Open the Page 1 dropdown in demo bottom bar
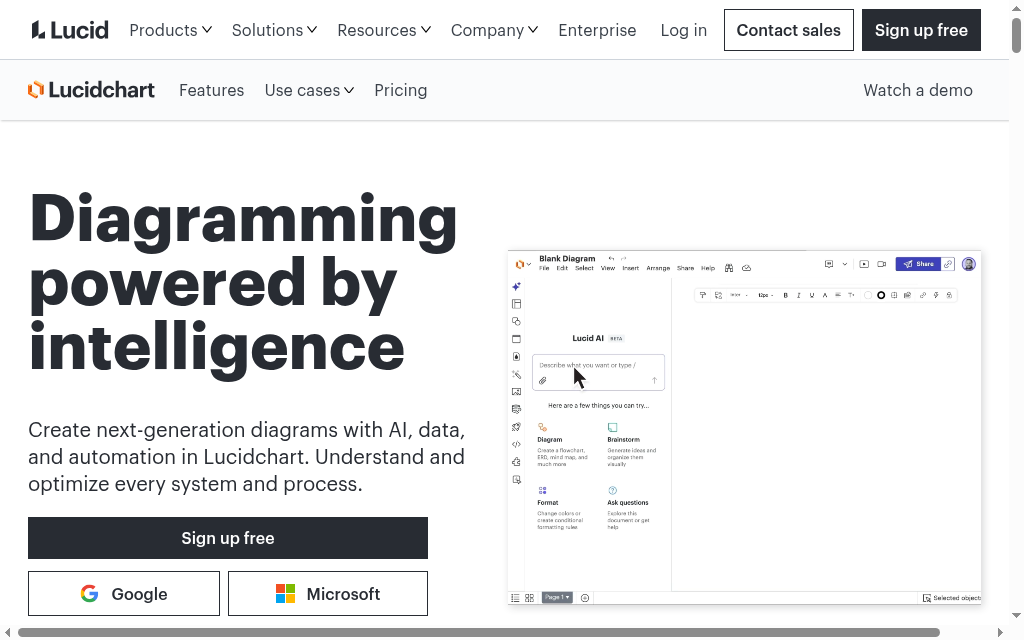1024x640 pixels. tap(557, 598)
